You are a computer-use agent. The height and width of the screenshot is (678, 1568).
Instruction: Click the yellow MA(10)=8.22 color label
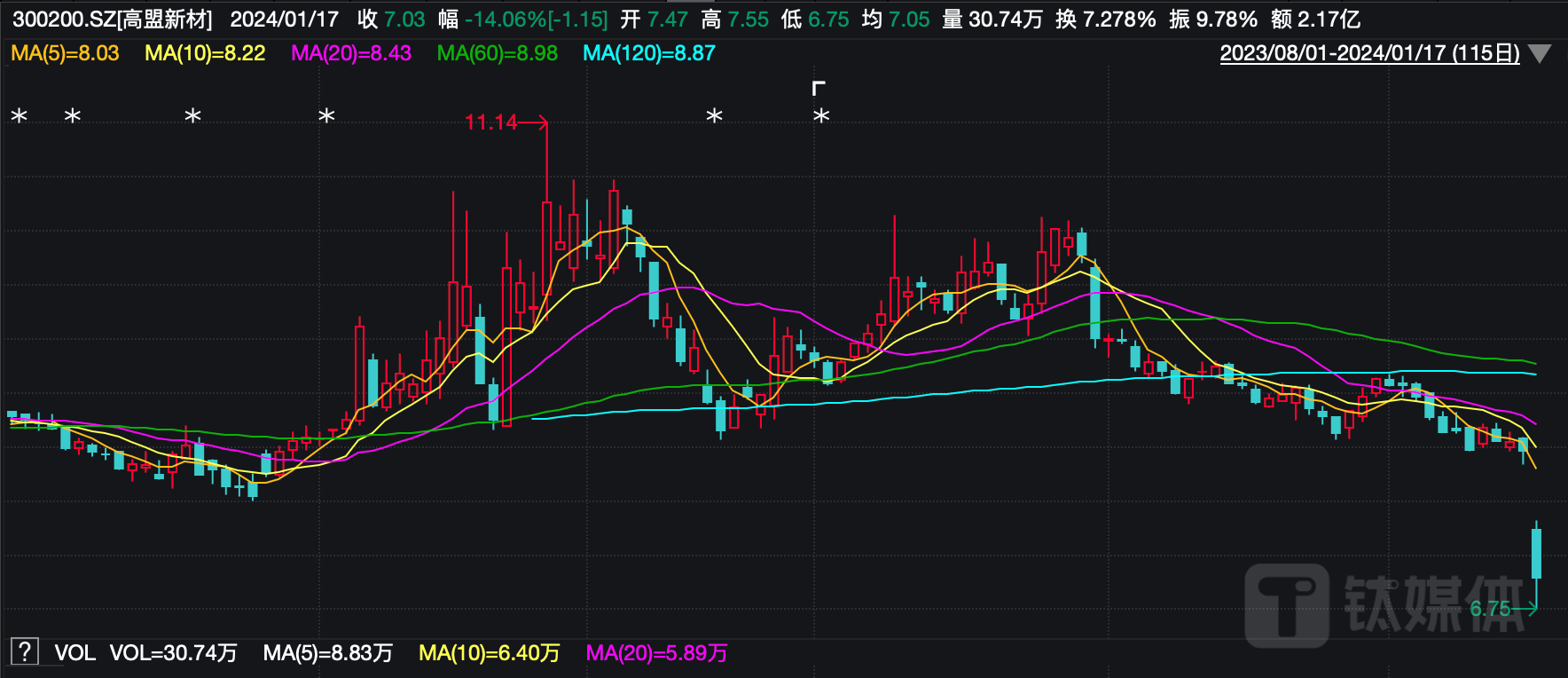point(205,53)
